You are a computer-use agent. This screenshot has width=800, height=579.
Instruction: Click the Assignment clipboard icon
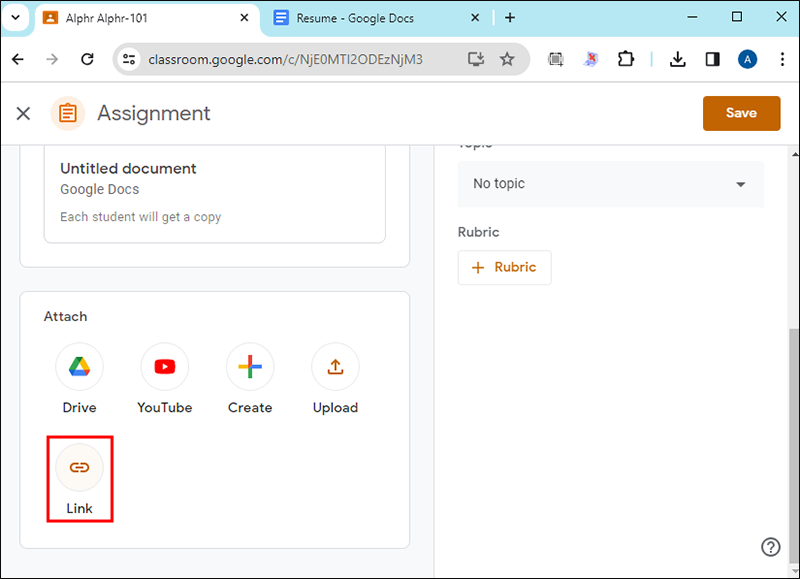(67, 113)
